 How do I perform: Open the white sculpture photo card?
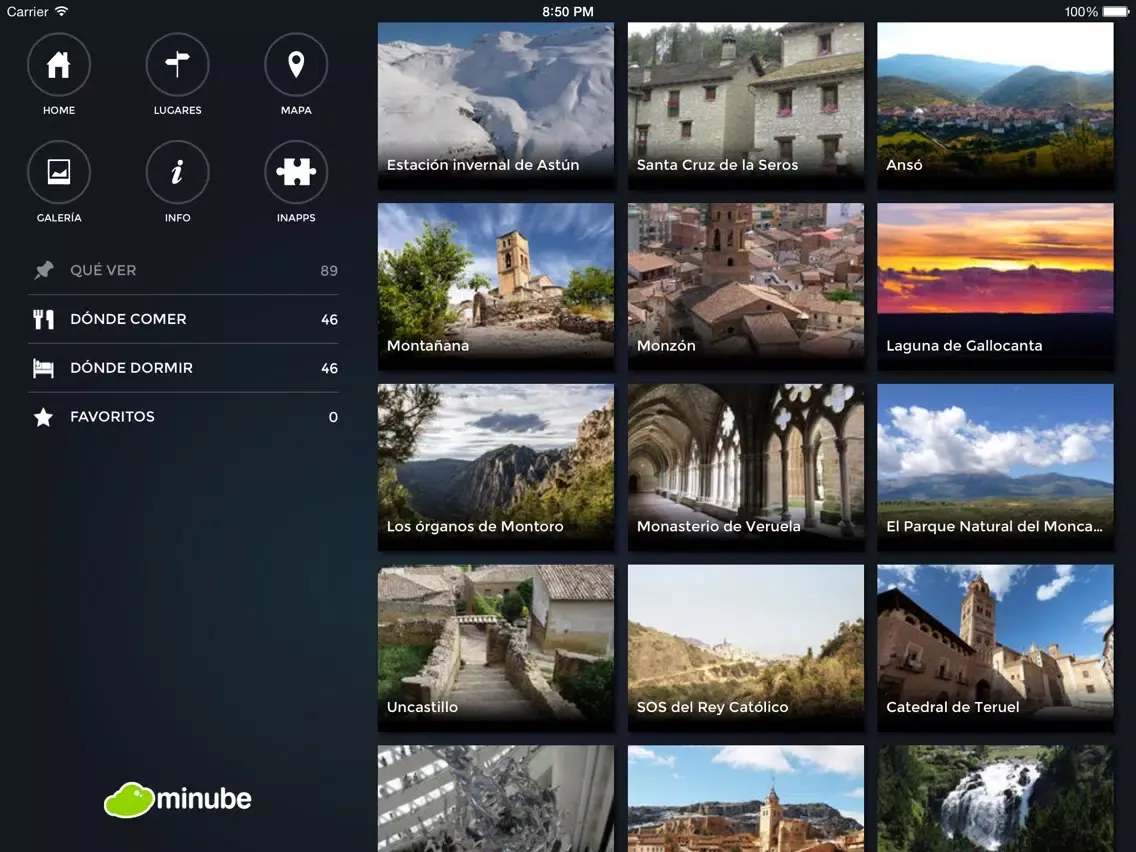[496, 798]
